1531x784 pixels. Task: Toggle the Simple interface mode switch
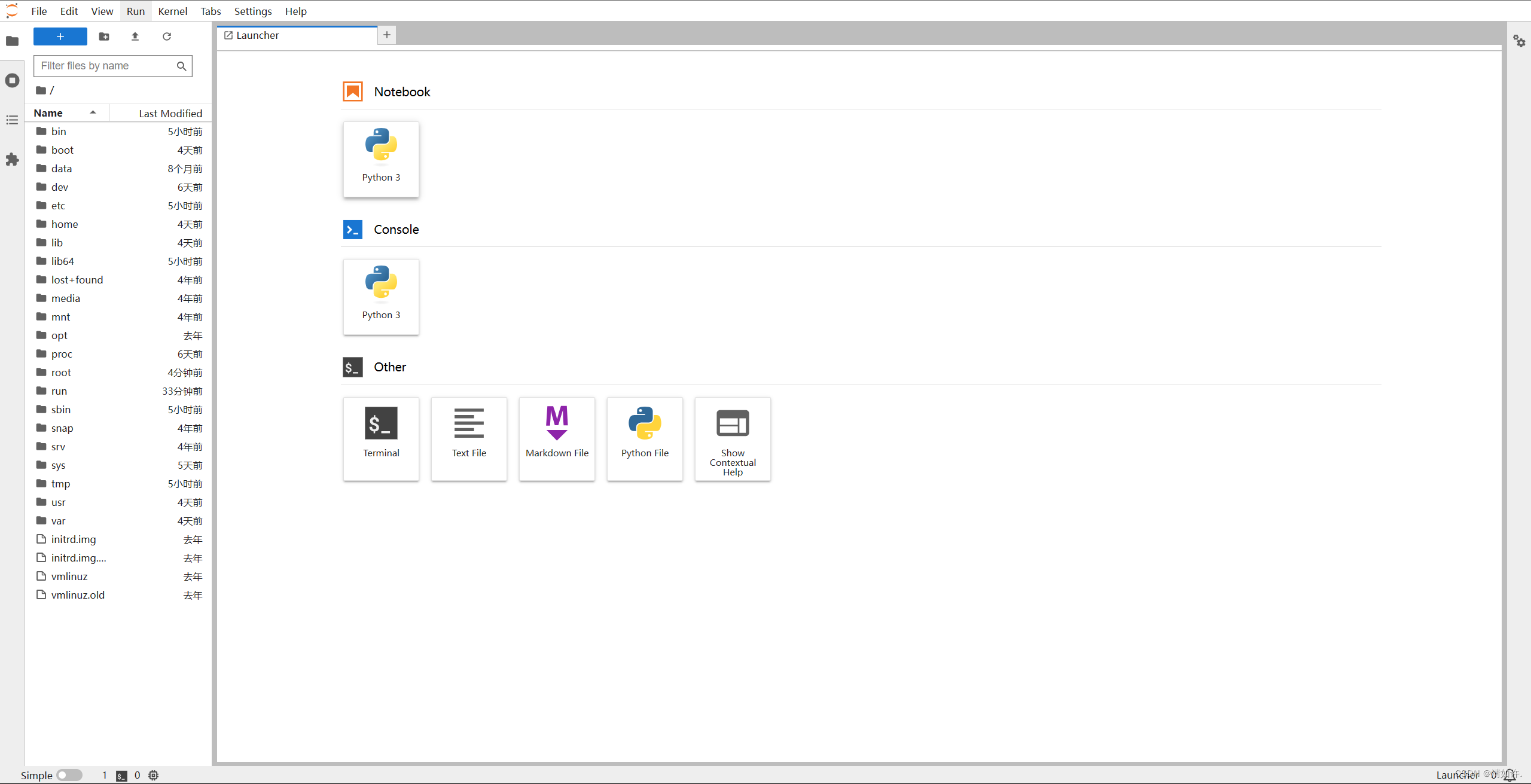(69, 775)
